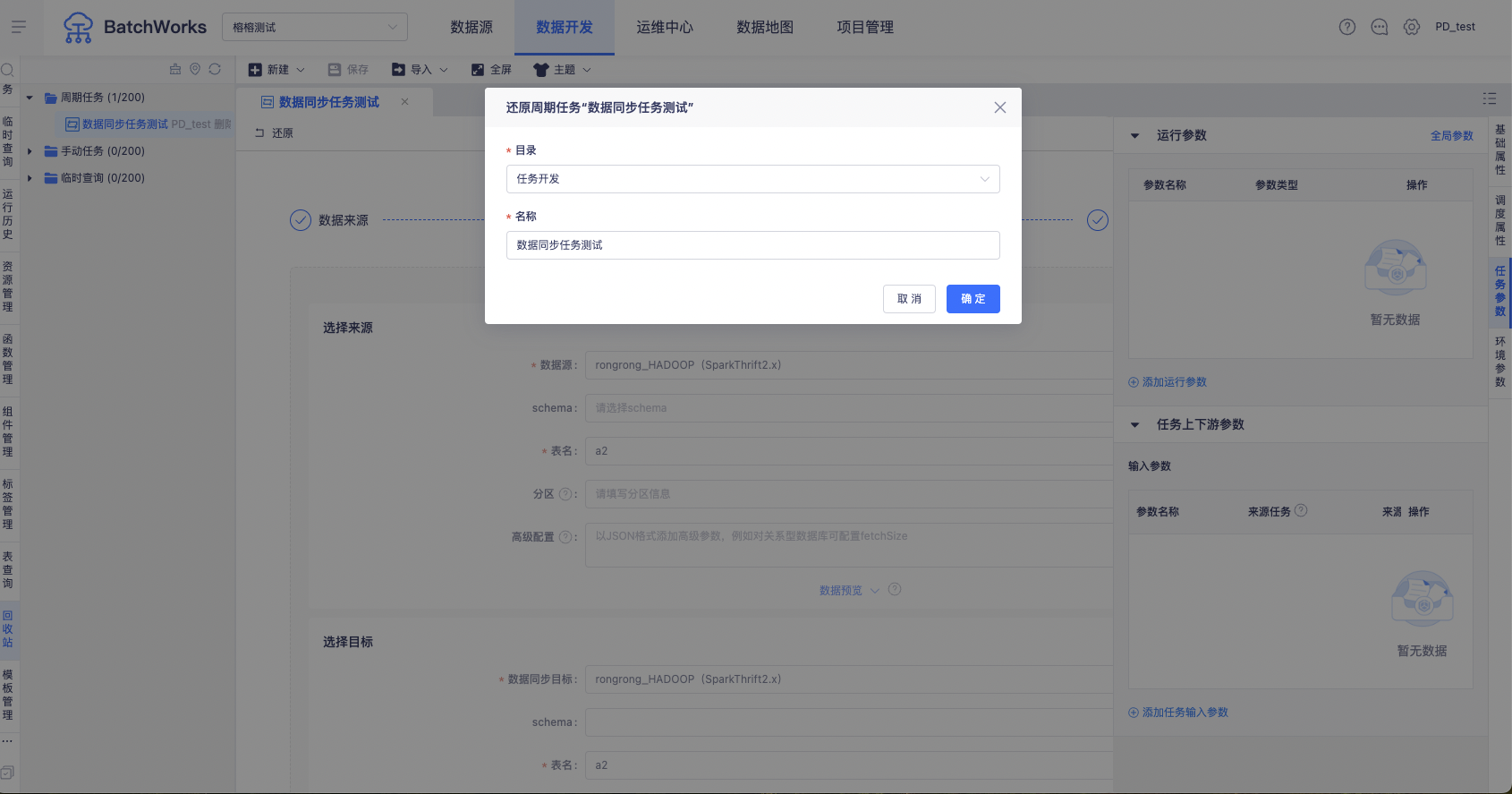Switch to 基础属性 right side tab
The width and height of the screenshot is (1512, 794).
coord(1500,149)
